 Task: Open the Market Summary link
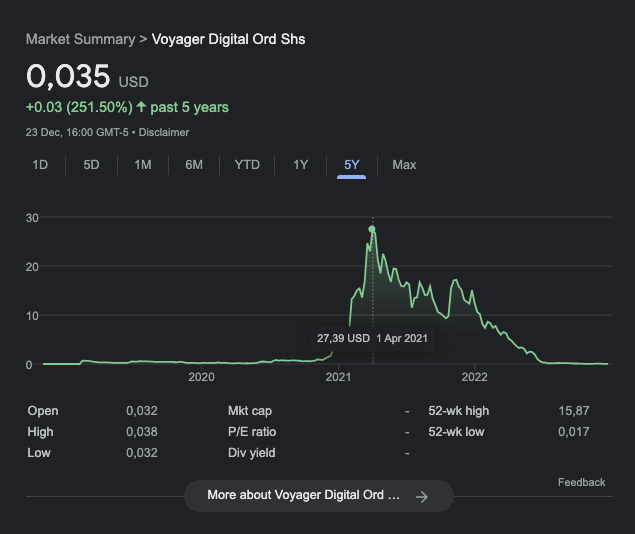[x=81, y=39]
